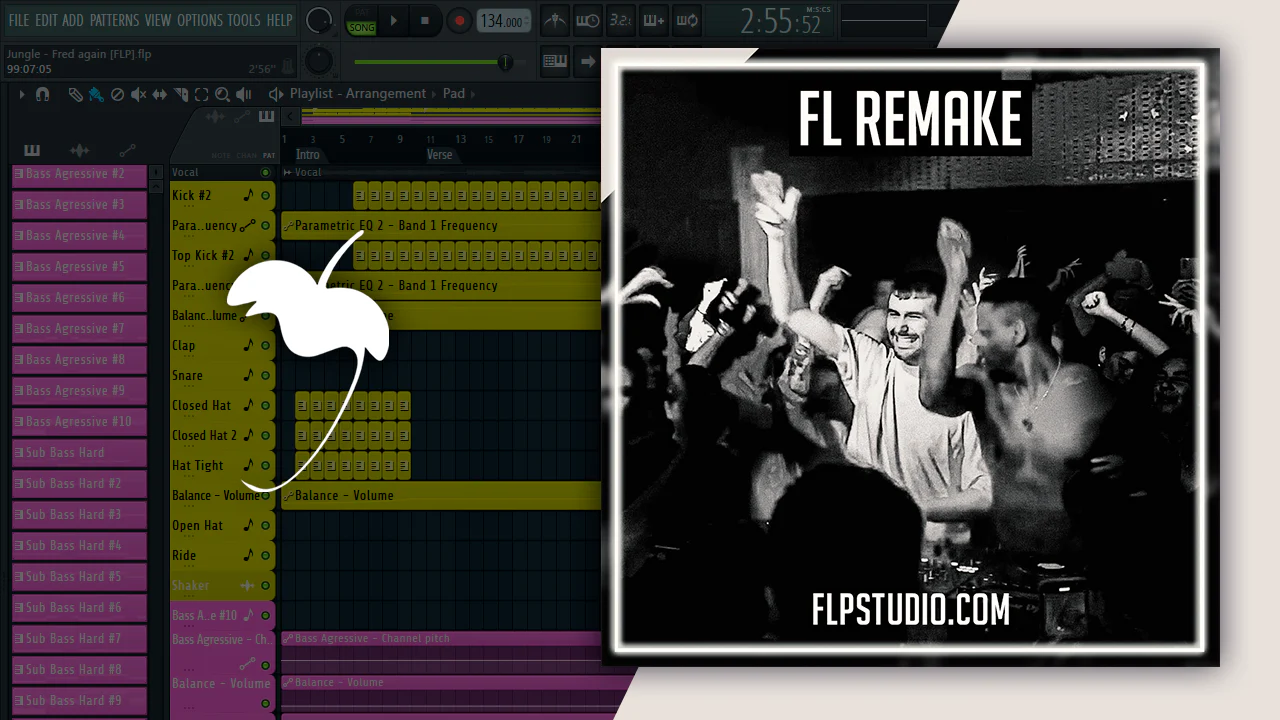Screen dimensions: 1280x720
Task: Mute the Clap track
Action: (265, 346)
